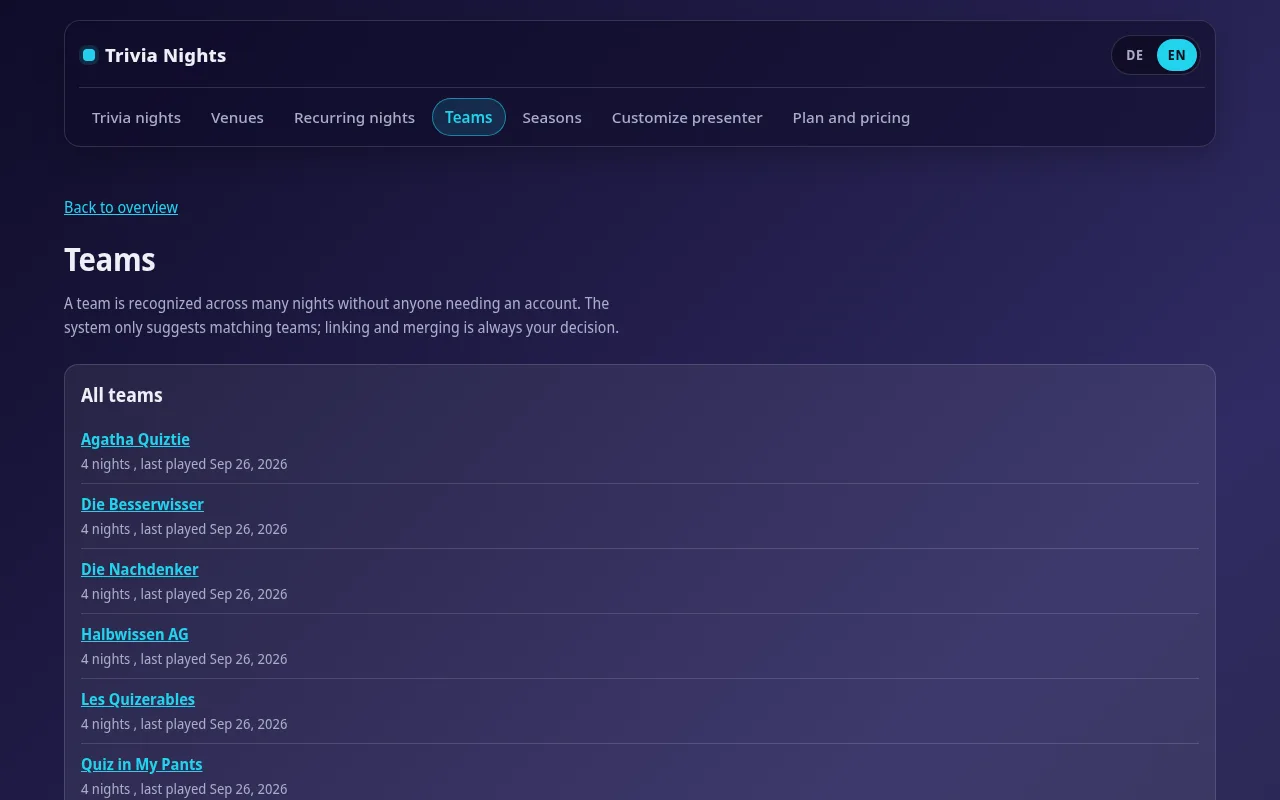Image resolution: width=1280 pixels, height=800 pixels.
Task: Click the All teams heading
Action: click(x=122, y=395)
